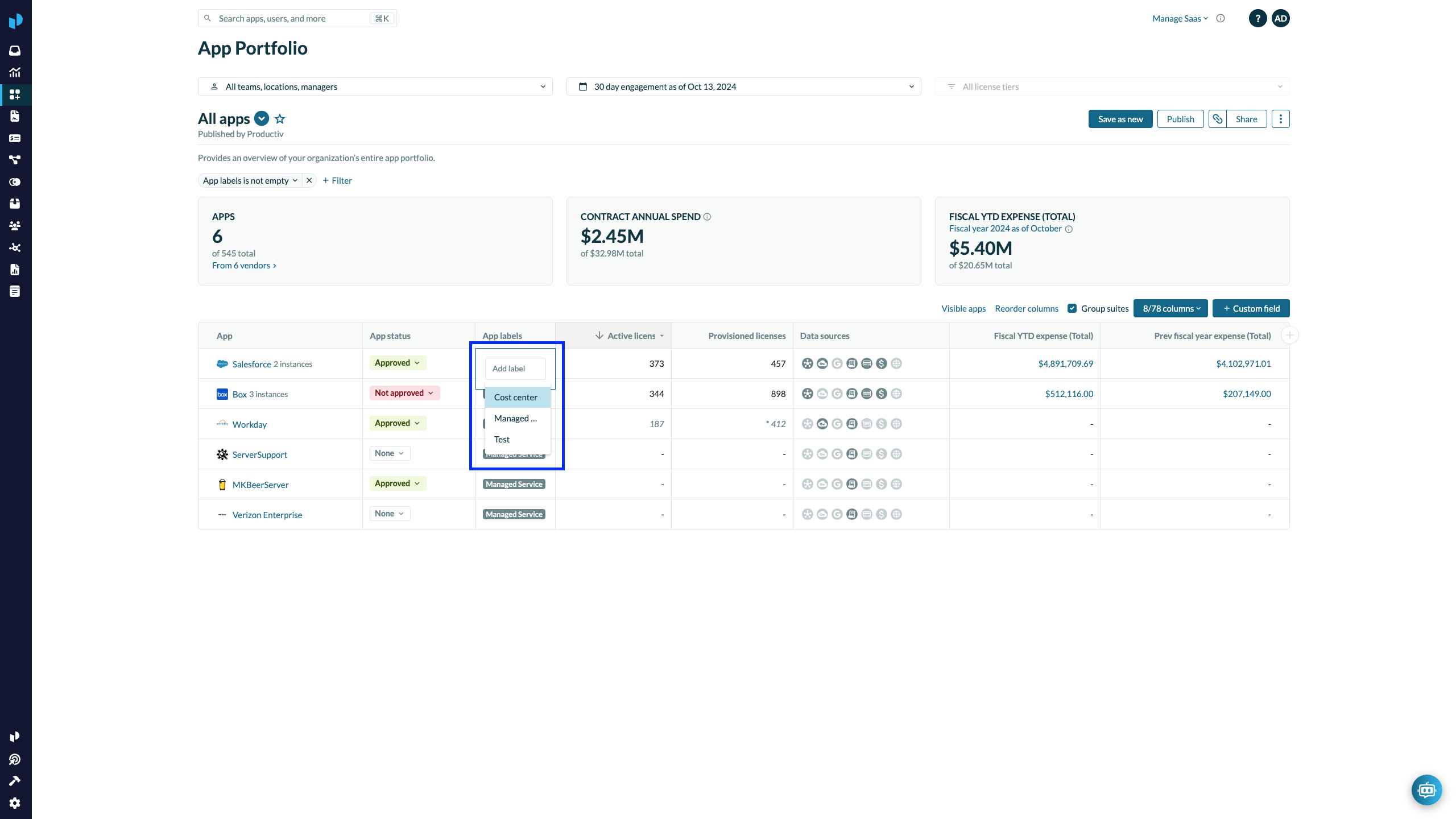Open the three-dot more options menu
Image resolution: width=1456 pixels, height=819 pixels.
[1280, 119]
